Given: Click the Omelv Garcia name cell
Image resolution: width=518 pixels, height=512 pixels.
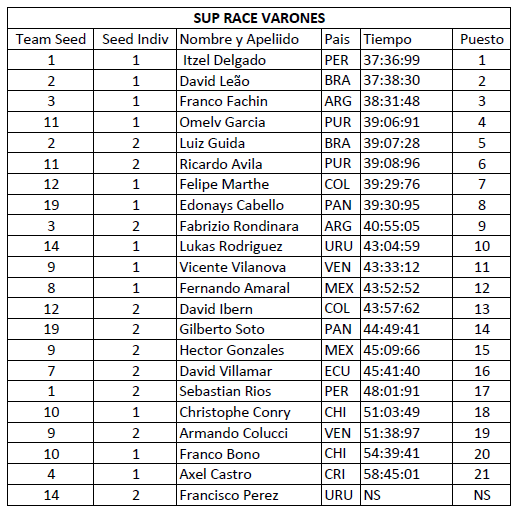Looking at the screenshot, I should pos(249,122).
